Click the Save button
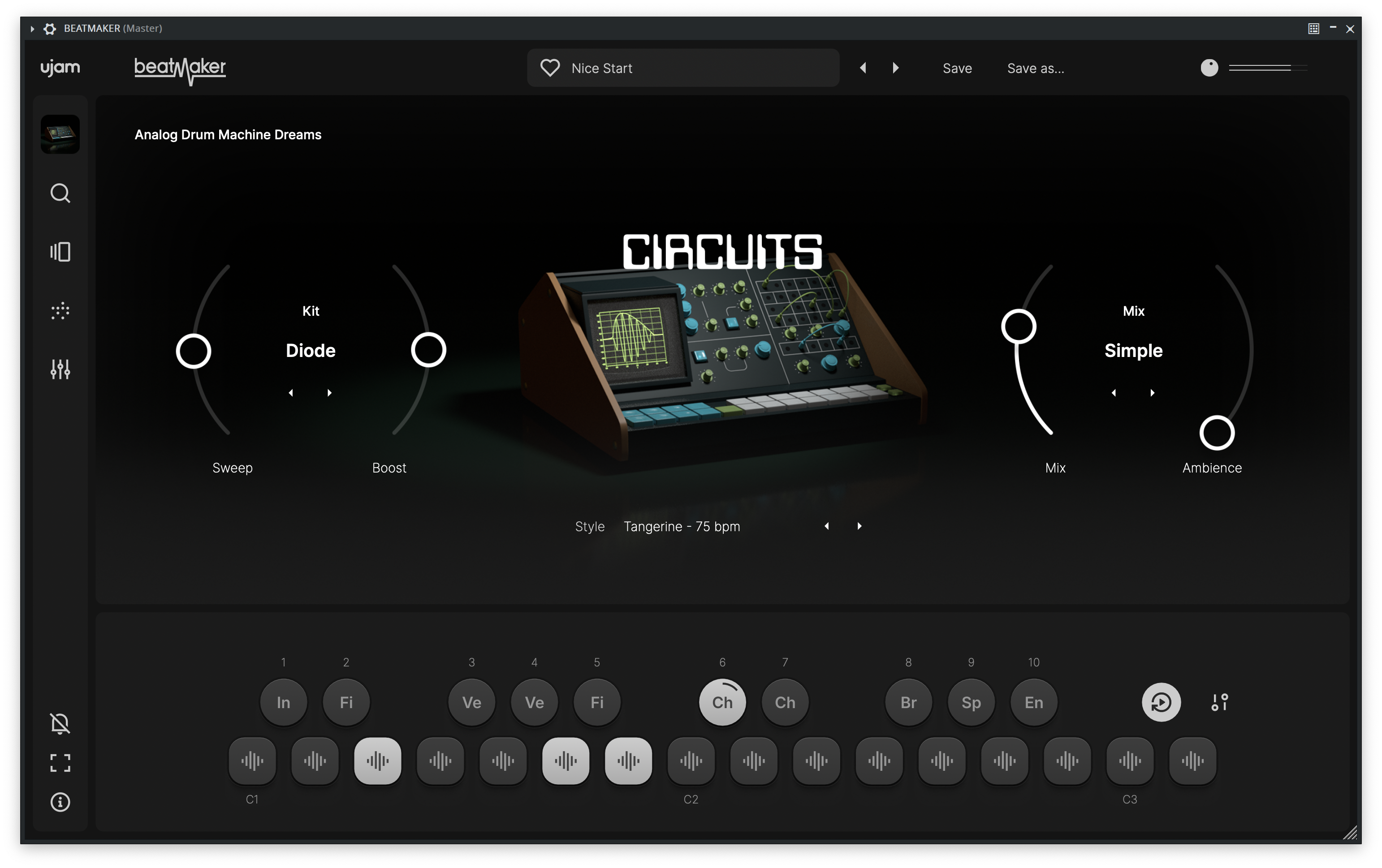 [x=957, y=68]
